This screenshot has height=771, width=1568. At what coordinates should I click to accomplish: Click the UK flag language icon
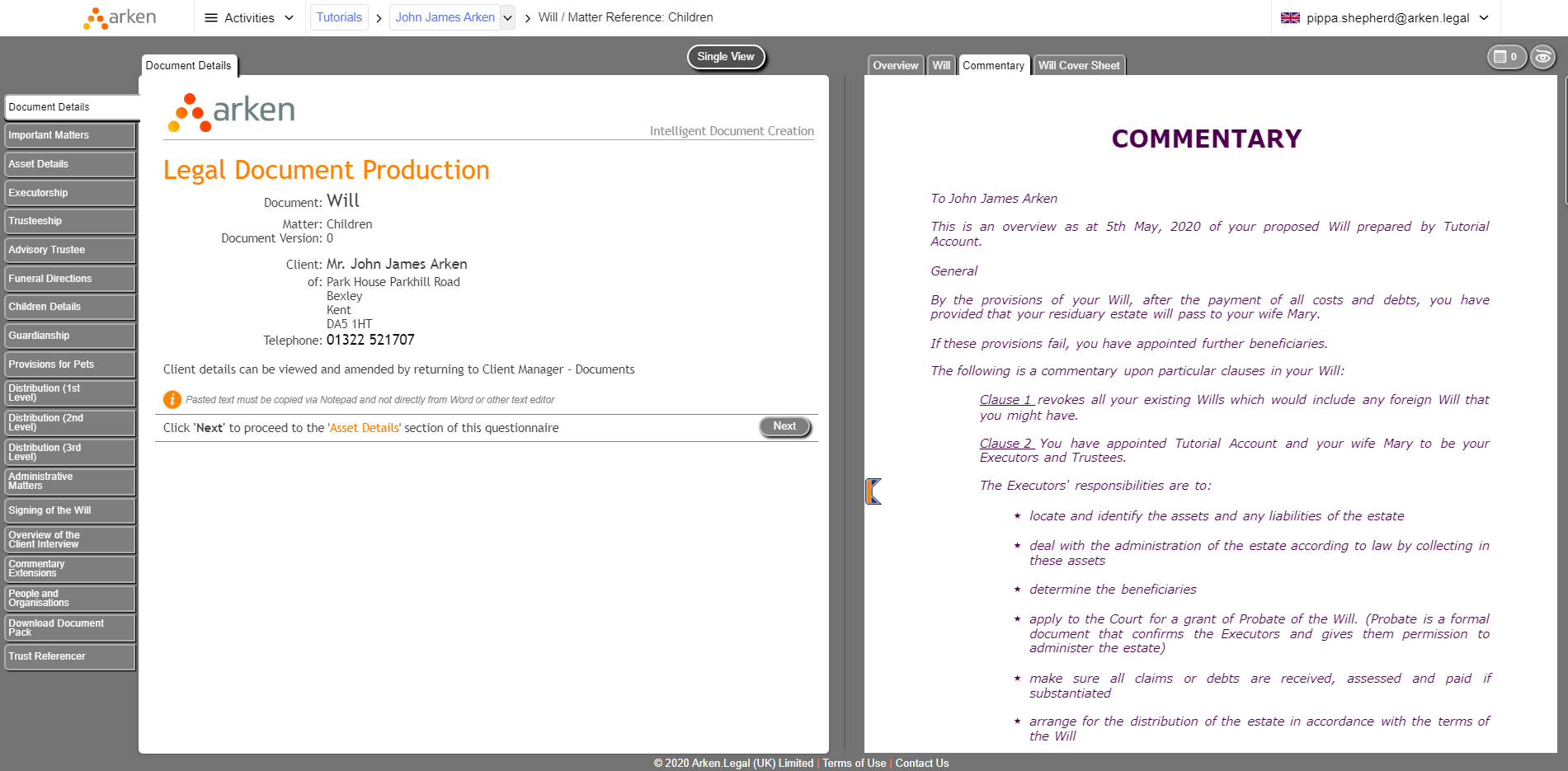pyautogui.click(x=1290, y=18)
